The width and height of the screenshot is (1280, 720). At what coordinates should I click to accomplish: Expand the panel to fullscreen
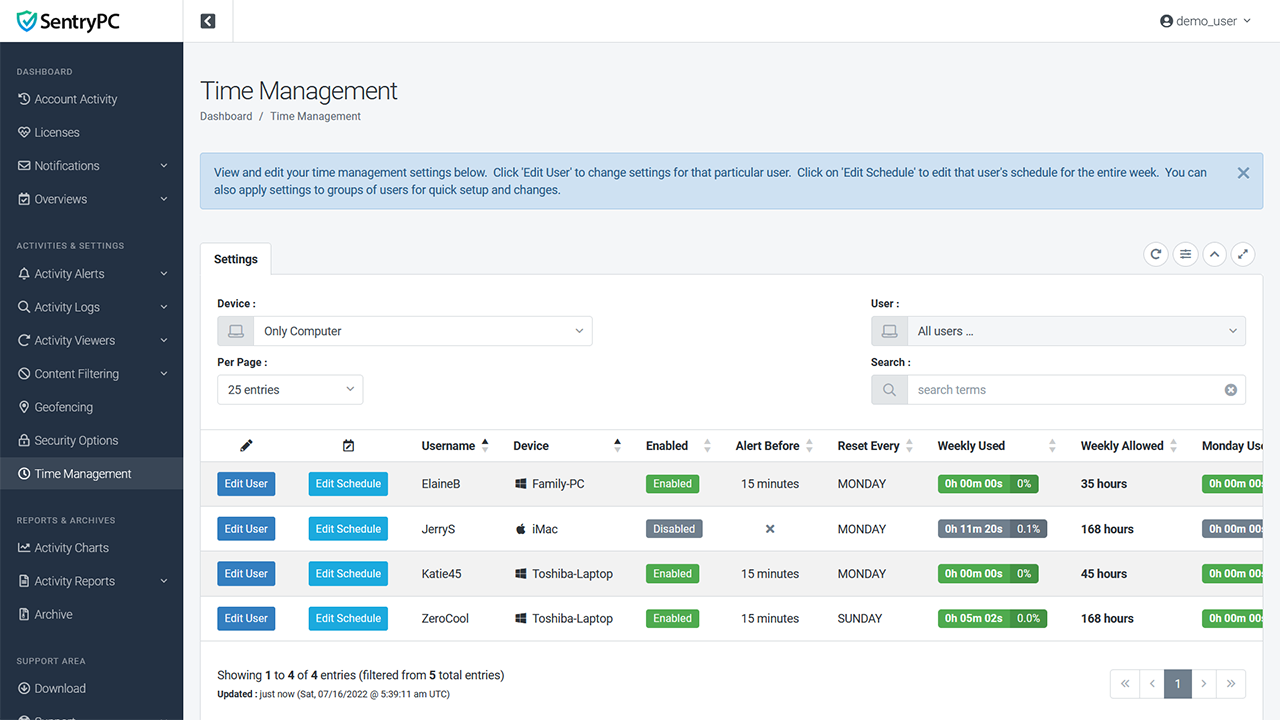1242,254
